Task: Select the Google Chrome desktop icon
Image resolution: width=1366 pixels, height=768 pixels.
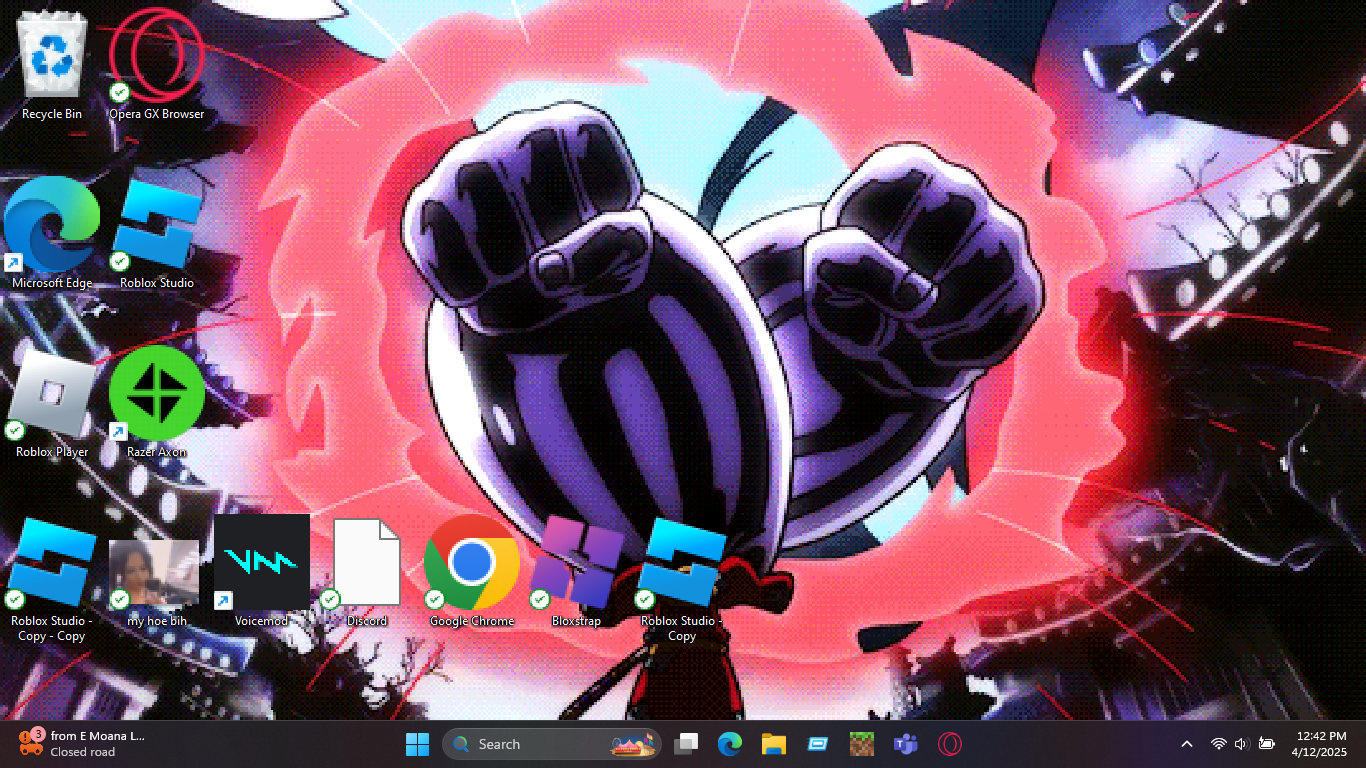Action: 472,572
